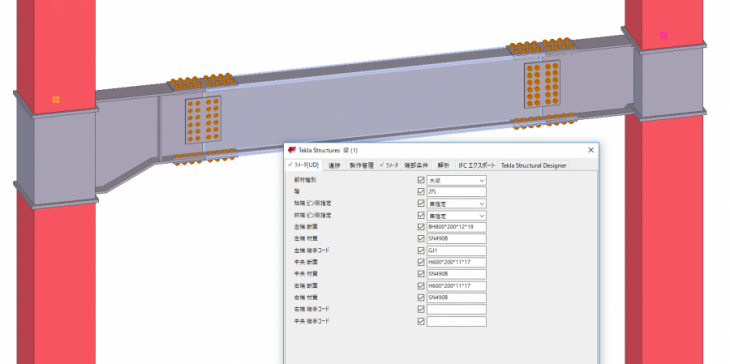The image size is (730, 364).
Task: Toggle checkbox beside the 大梁 dropdown
Action: point(421,180)
